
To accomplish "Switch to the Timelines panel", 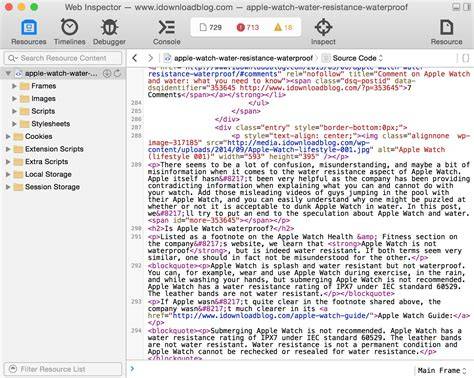I will click(69, 27).
